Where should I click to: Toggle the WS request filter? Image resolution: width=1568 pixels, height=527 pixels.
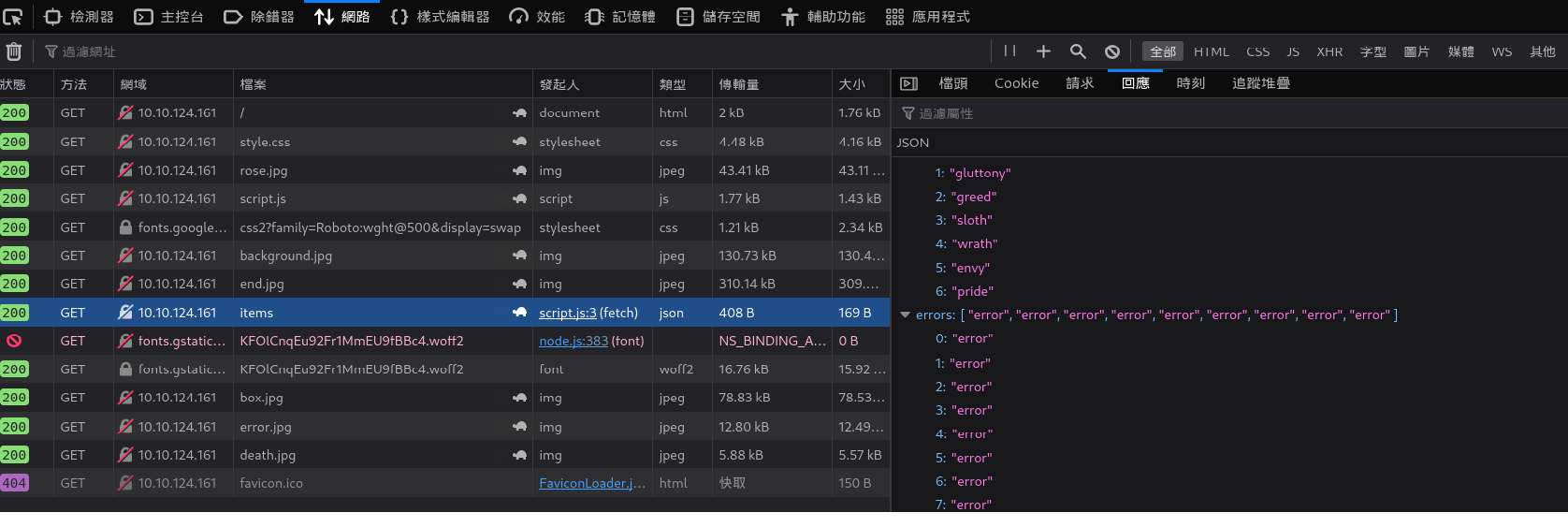1501,51
